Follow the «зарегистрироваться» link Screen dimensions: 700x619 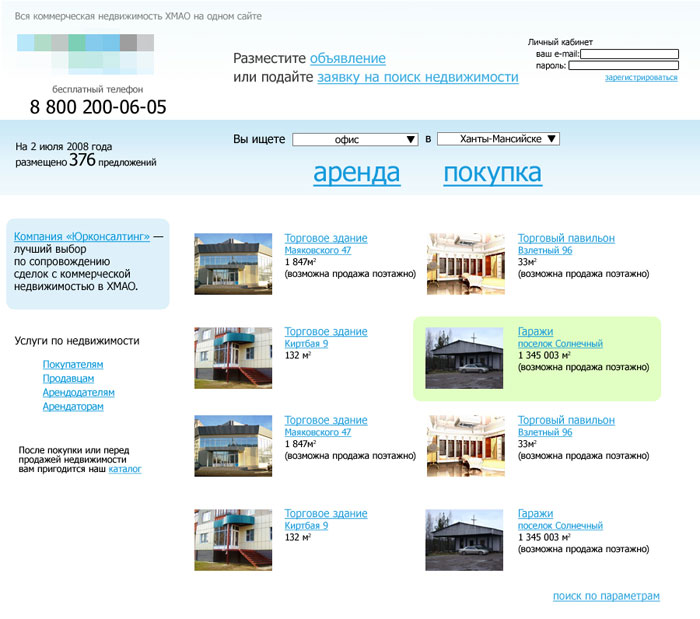(640, 78)
